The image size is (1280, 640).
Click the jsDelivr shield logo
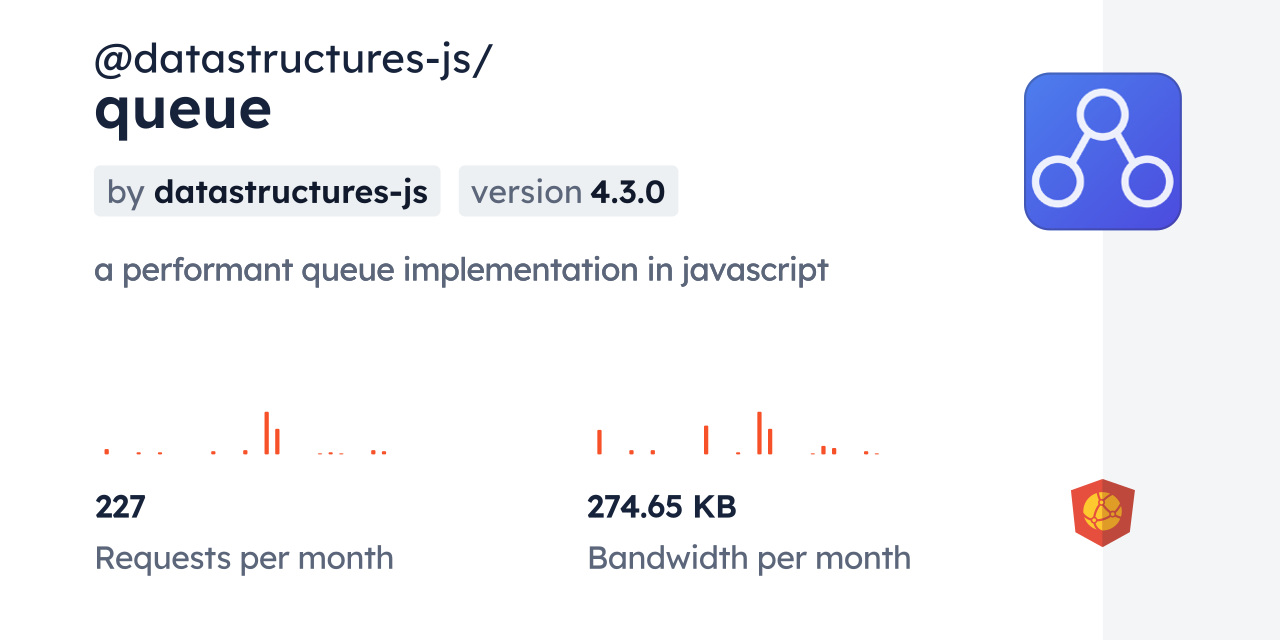pos(1102,513)
